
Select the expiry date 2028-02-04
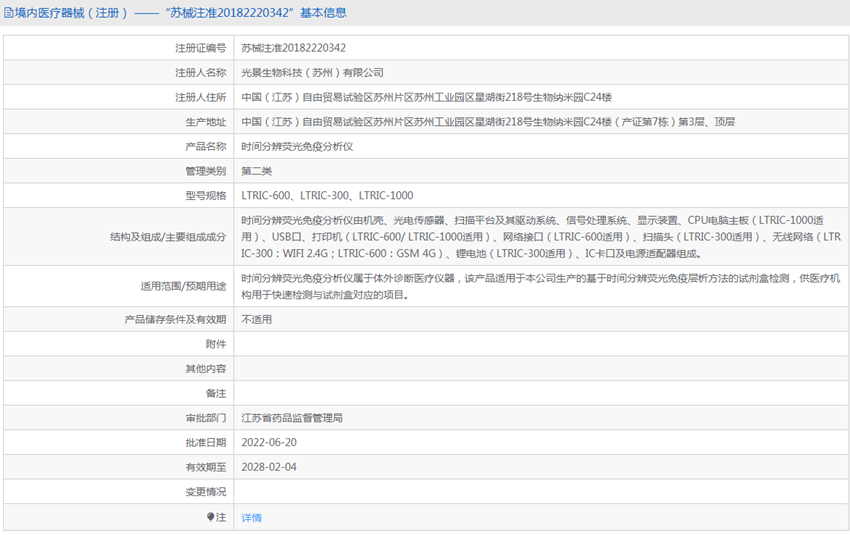(269, 467)
